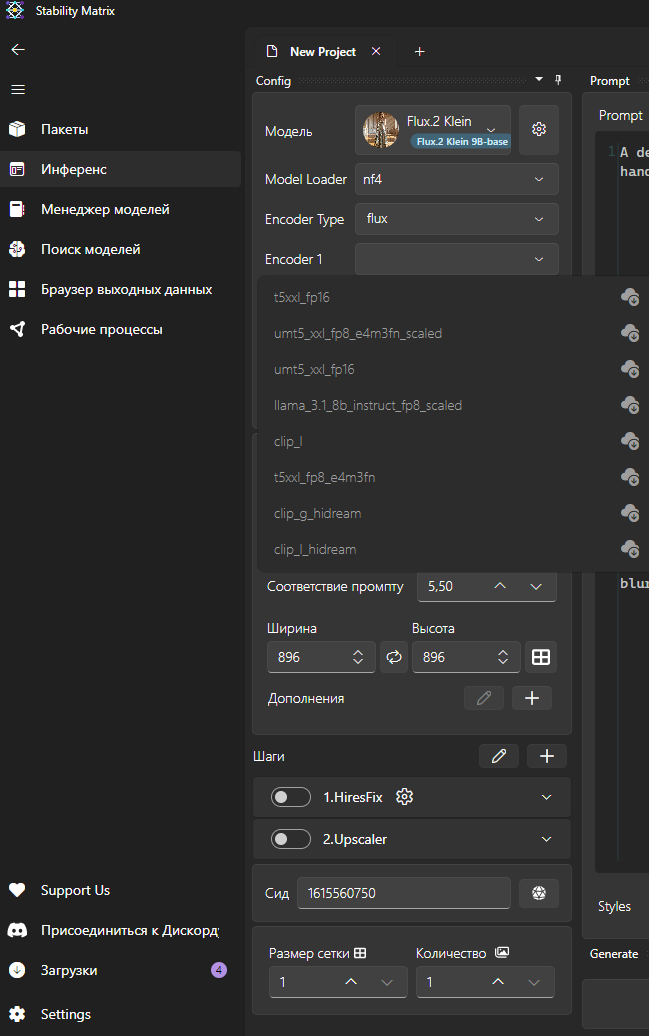Increase Размер сетки value
Image resolution: width=649 pixels, height=1036 pixels.
(x=351, y=982)
